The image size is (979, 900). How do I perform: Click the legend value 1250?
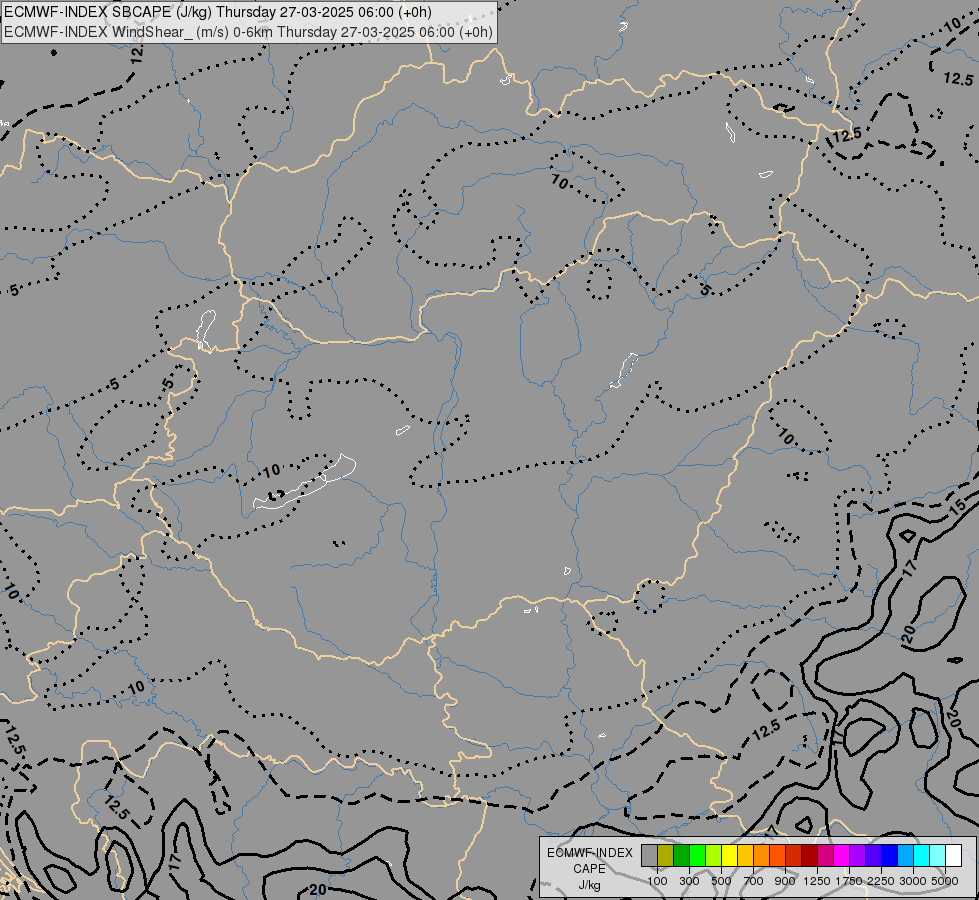point(817,881)
